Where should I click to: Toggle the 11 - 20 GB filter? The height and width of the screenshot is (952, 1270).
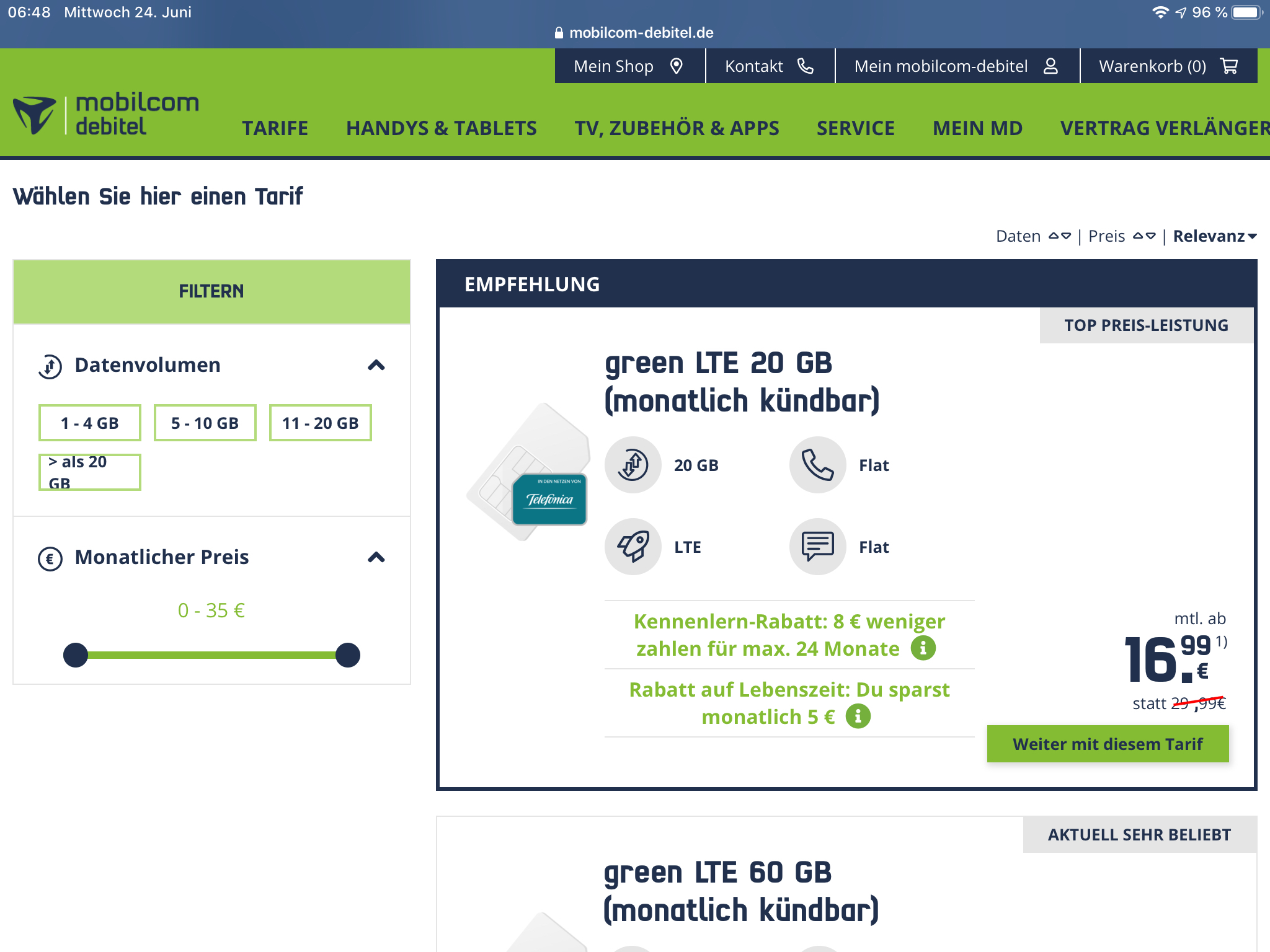[x=321, y=423]
